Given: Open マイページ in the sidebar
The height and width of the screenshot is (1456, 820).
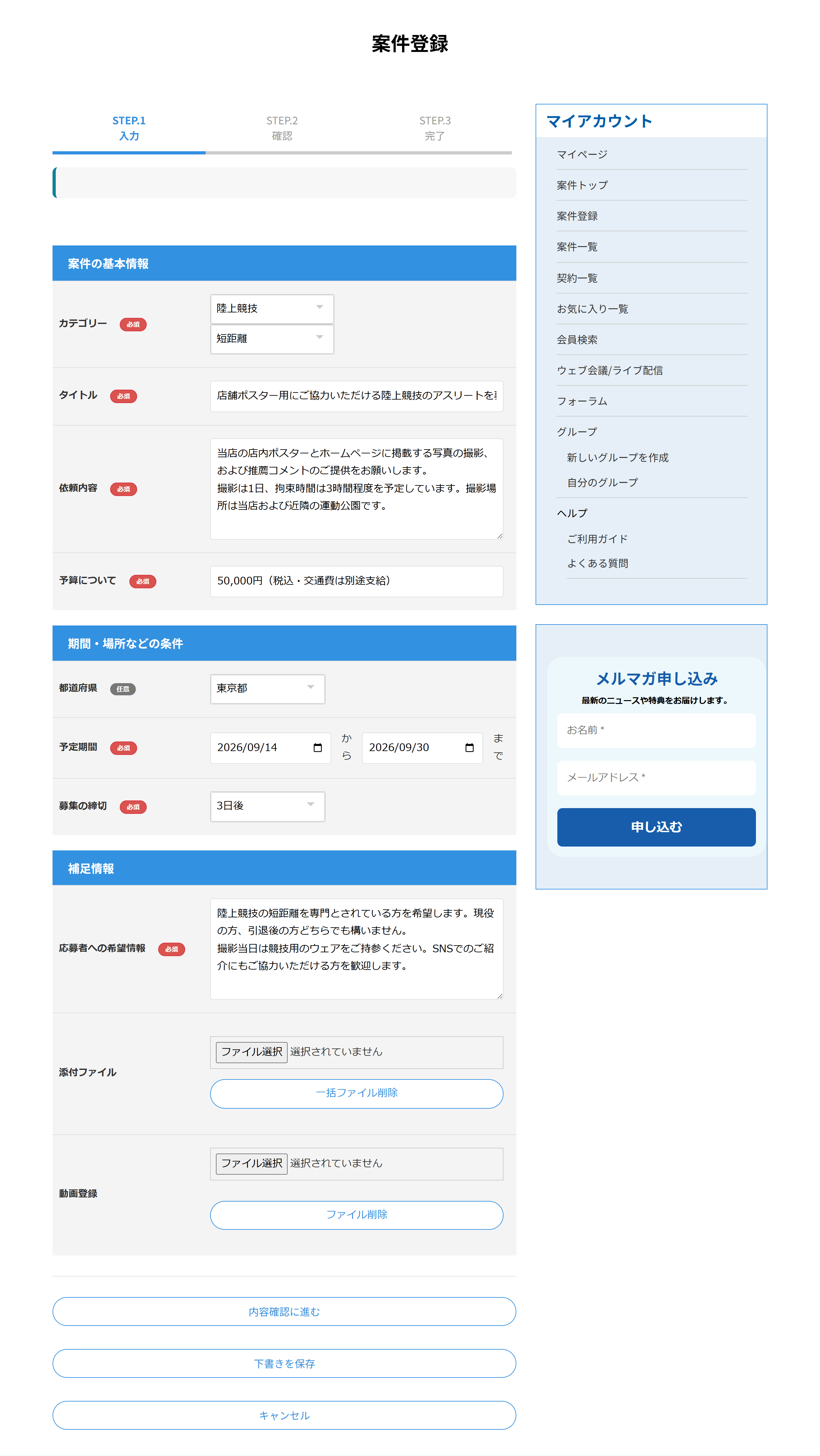Looking at the screenshot, I should click(x=582, y=154).
